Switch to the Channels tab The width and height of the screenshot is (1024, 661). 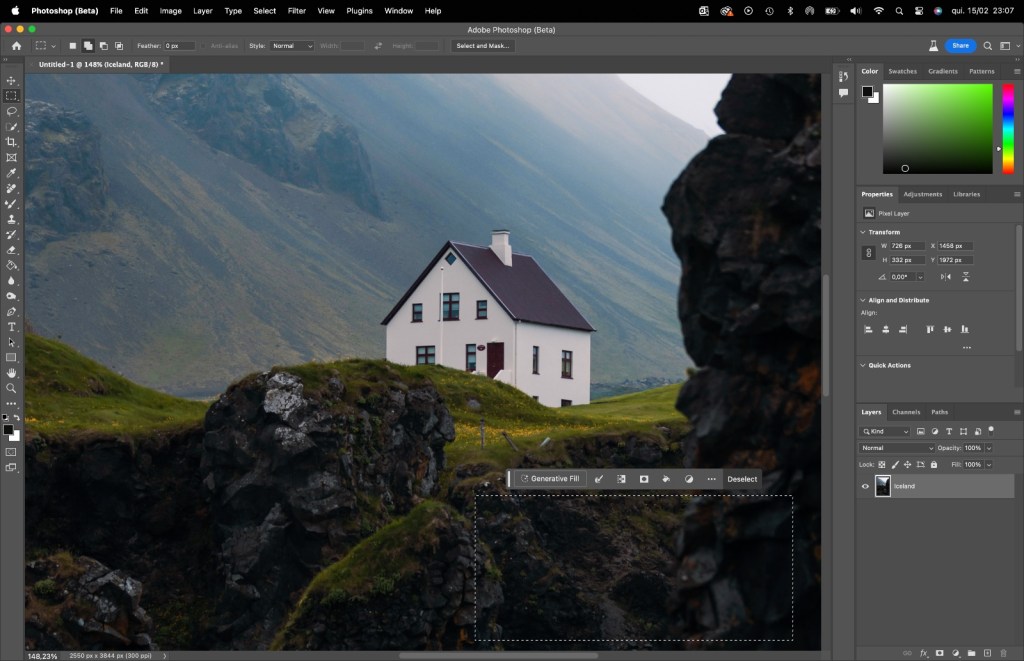pyautogui.click(x=906, y=412)
